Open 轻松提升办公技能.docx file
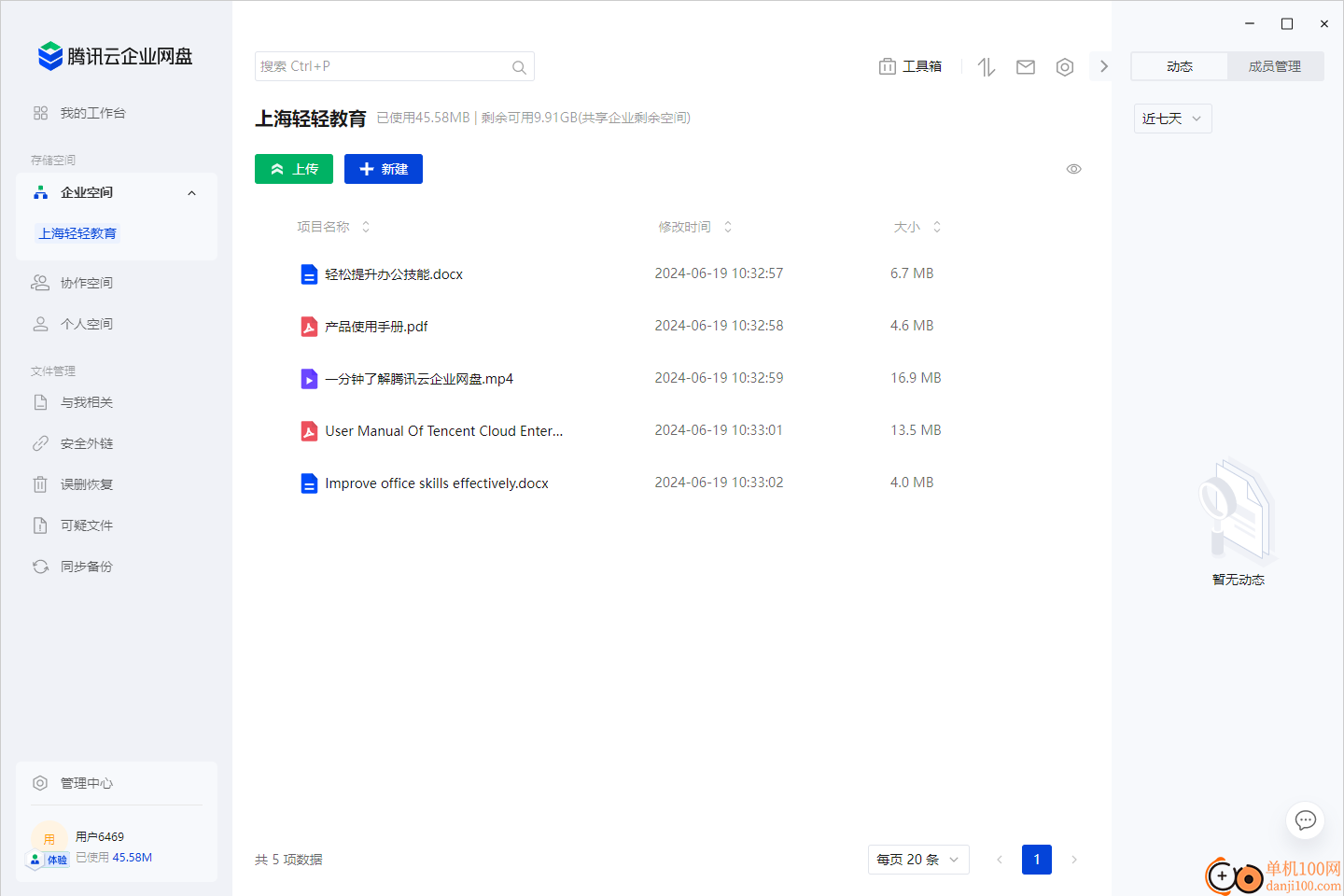 click(x=394, y=274)
